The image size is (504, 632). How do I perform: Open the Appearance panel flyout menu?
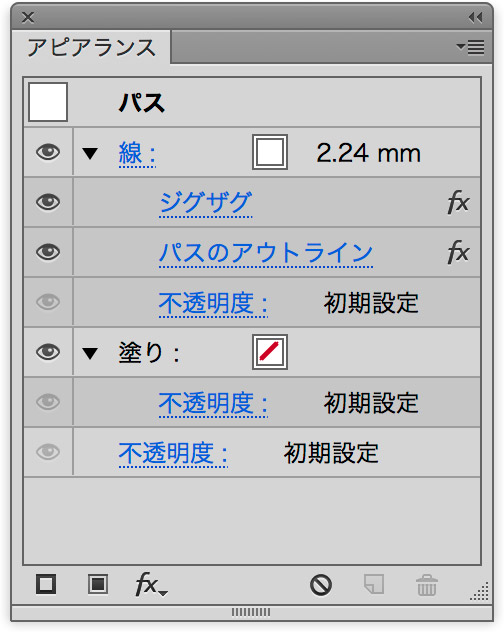[471, 47]
